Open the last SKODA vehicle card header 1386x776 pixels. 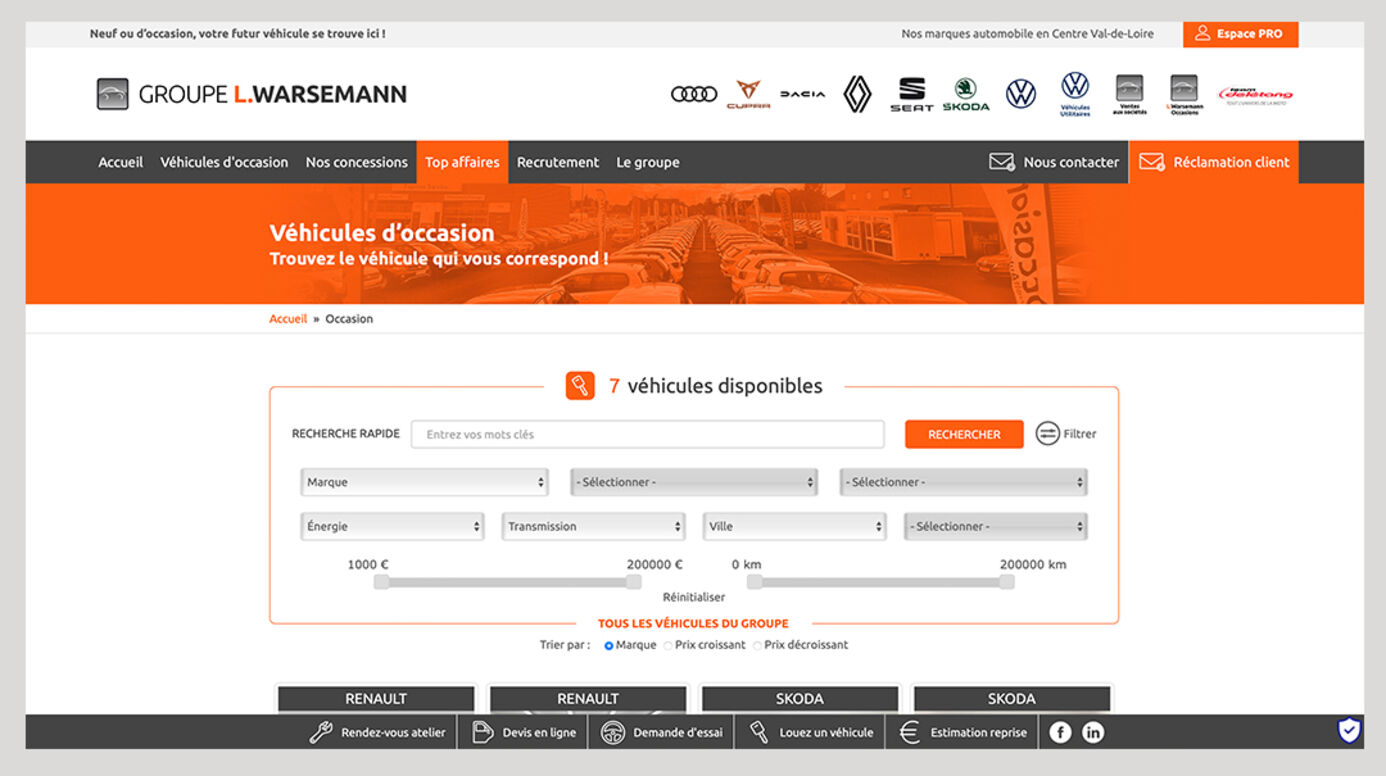pyautogui.click(x=1011, y=699)
